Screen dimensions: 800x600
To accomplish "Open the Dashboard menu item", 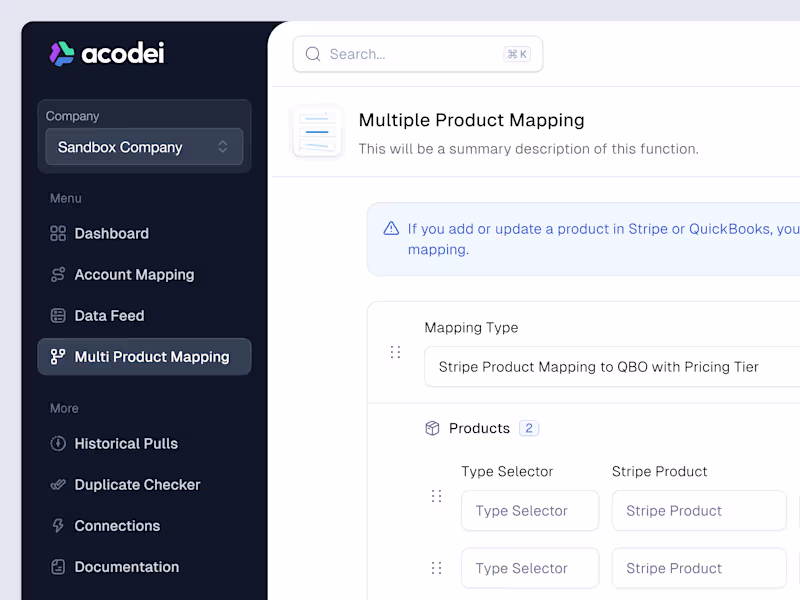I will coord(112,234).
